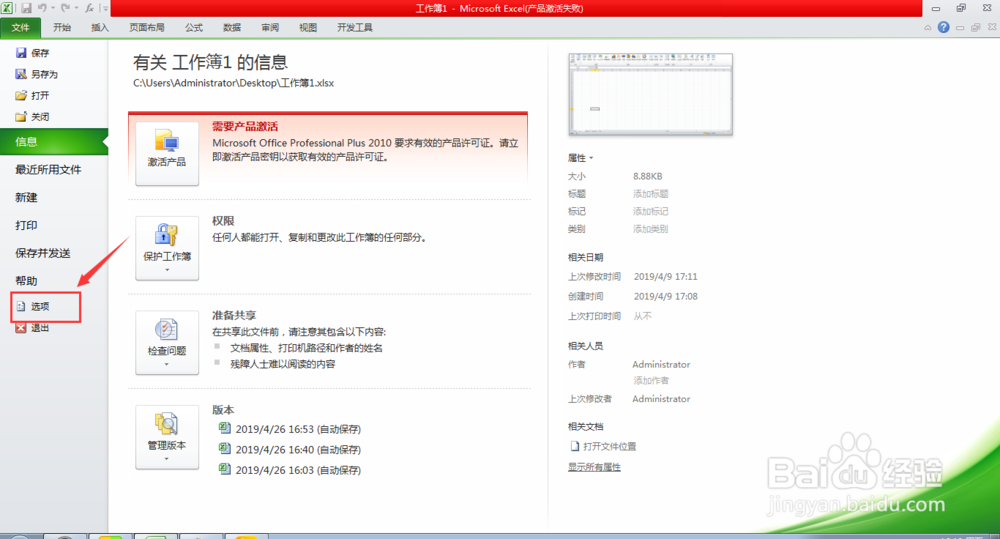Image resolution: width=1000 pixels, height=539 pixels.
Task: Open Options in the backstage menu
Action: pyautogui.click(x=33, y=307)
